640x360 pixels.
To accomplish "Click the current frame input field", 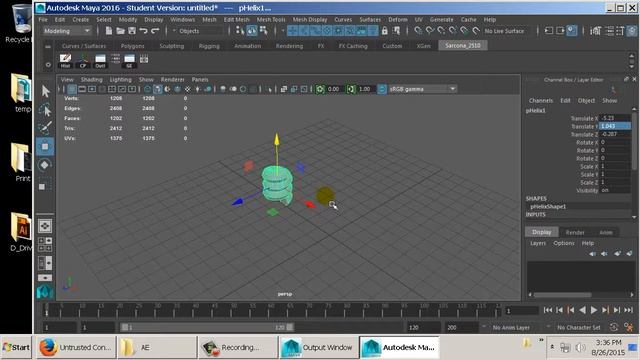I will [x=522, y=311].
